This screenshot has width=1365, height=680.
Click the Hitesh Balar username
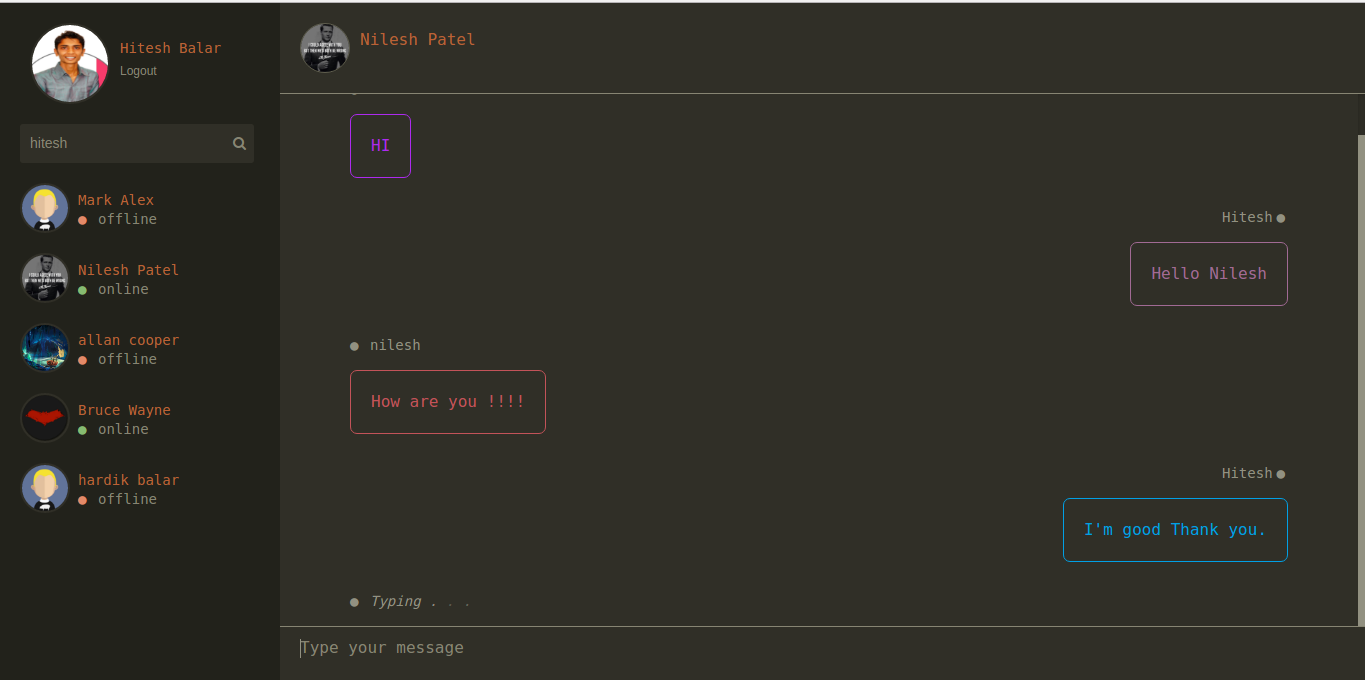[170, 48]
